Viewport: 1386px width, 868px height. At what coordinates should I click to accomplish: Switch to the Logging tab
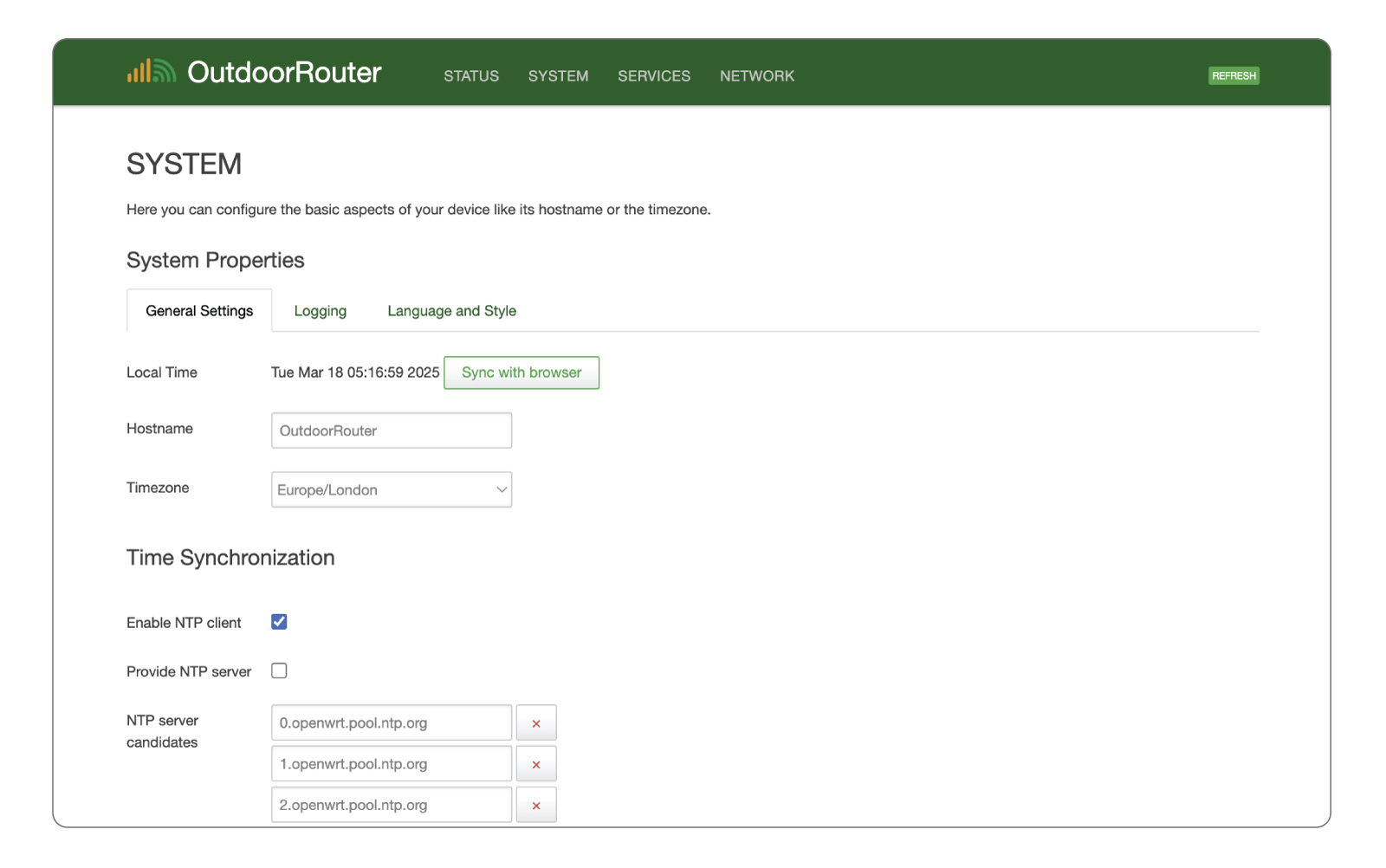[320, 311]
